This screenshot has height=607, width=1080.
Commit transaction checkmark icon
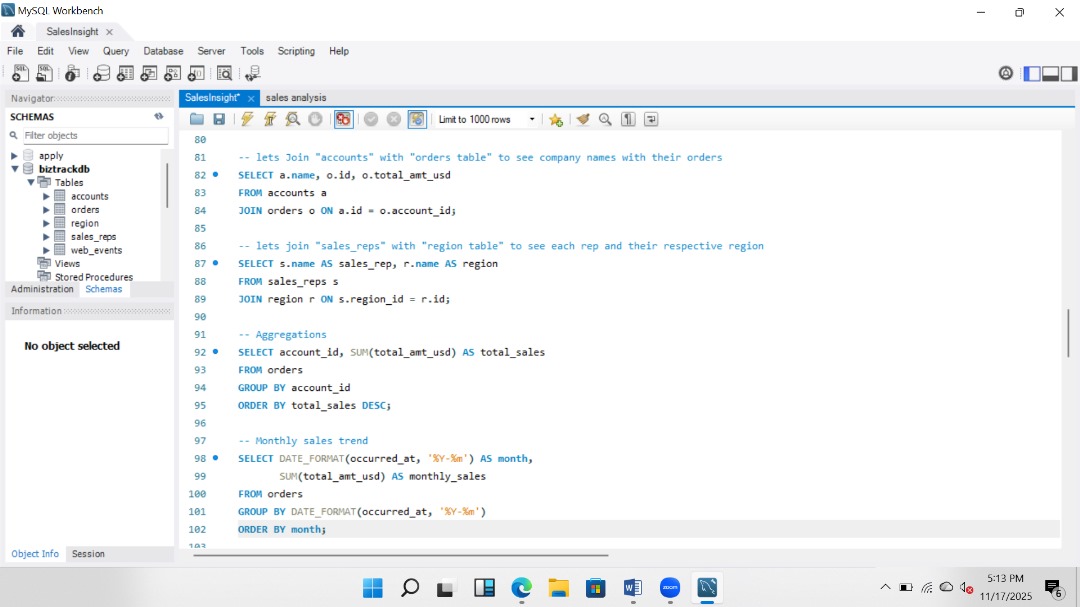click(x=371, y=119)
